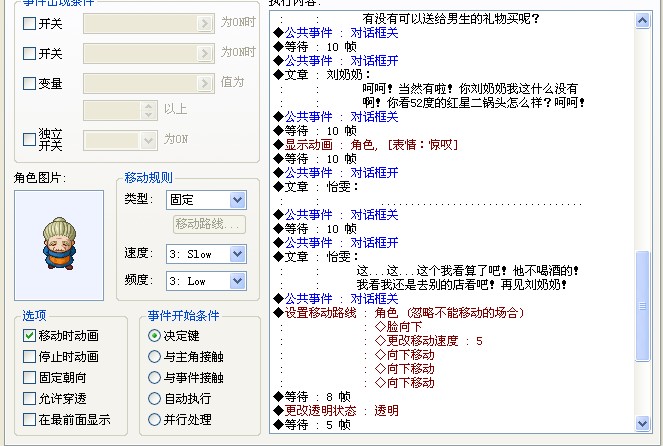Click the old lady character graphic
663x446 pixels.
(59, 244)
